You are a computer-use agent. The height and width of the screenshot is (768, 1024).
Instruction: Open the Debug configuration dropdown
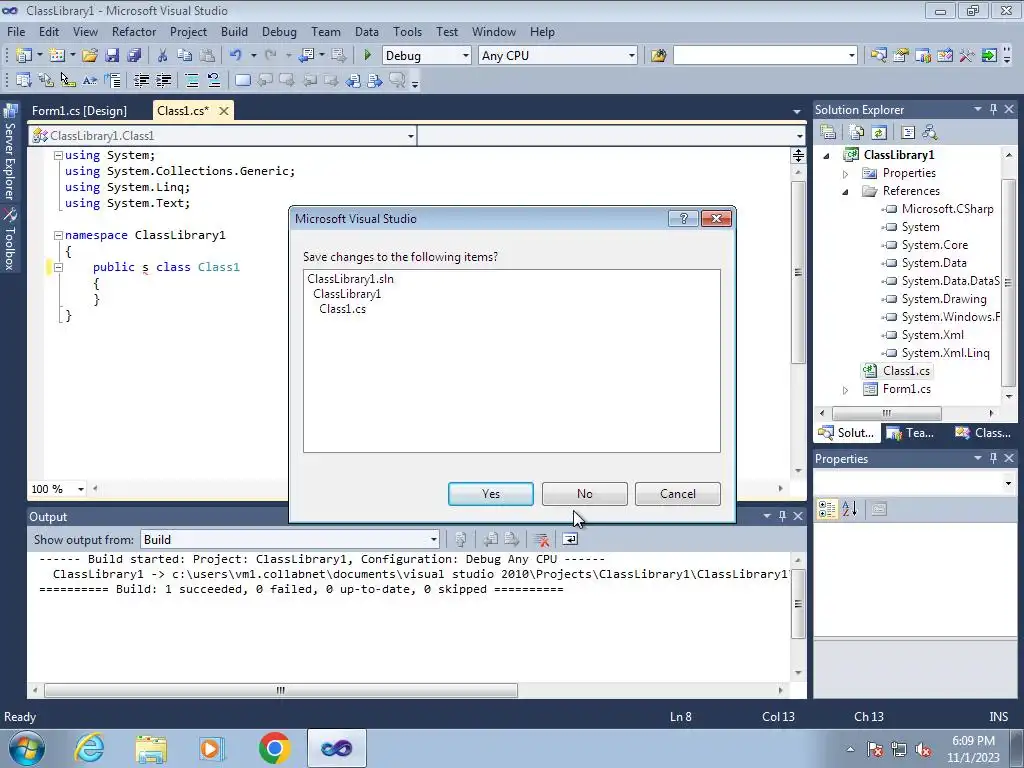(466, 56)
